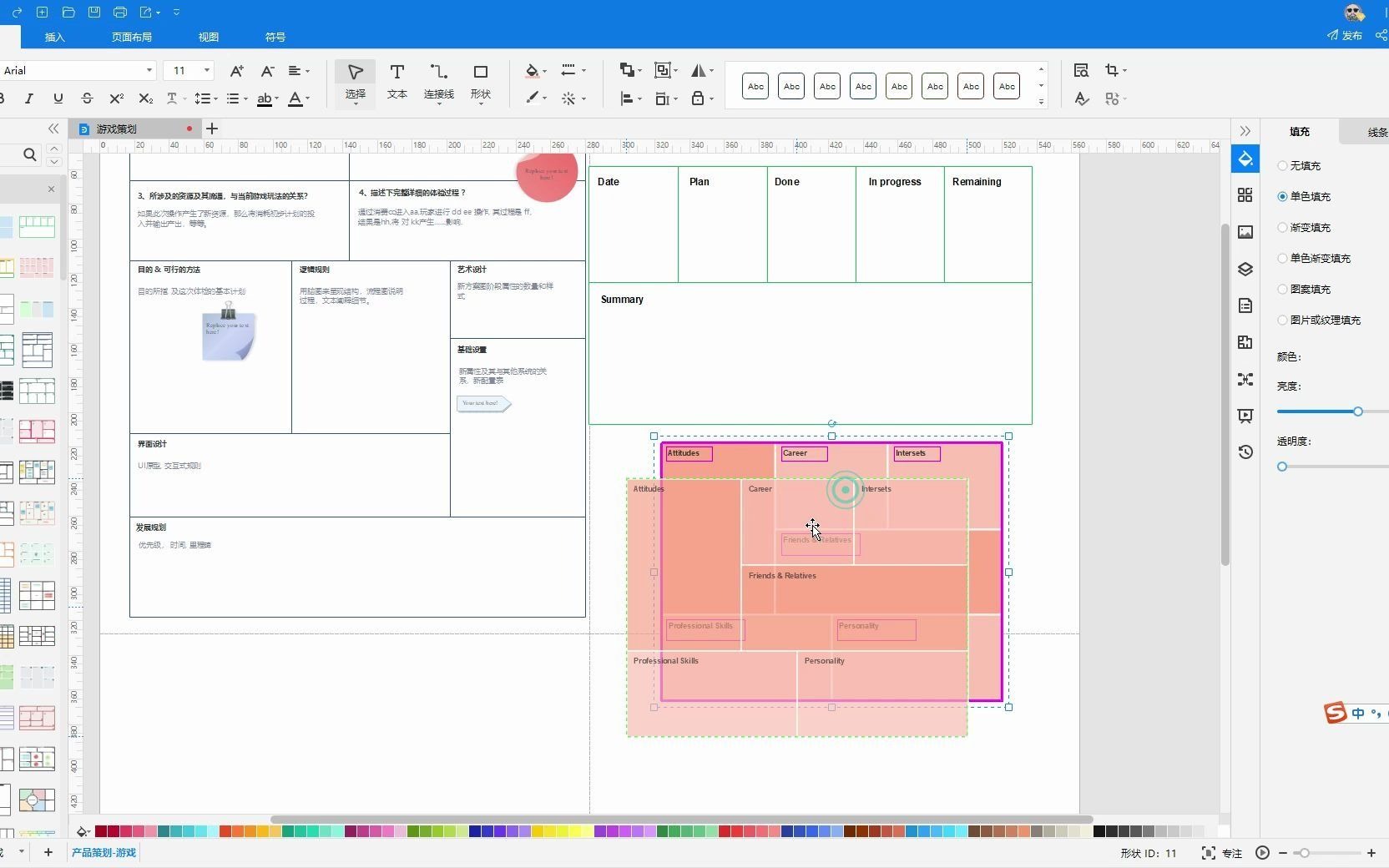This screenshot has height=868, width=1389.
Task: Select 单色填充 solid fill option
Action: (1304, 197)
